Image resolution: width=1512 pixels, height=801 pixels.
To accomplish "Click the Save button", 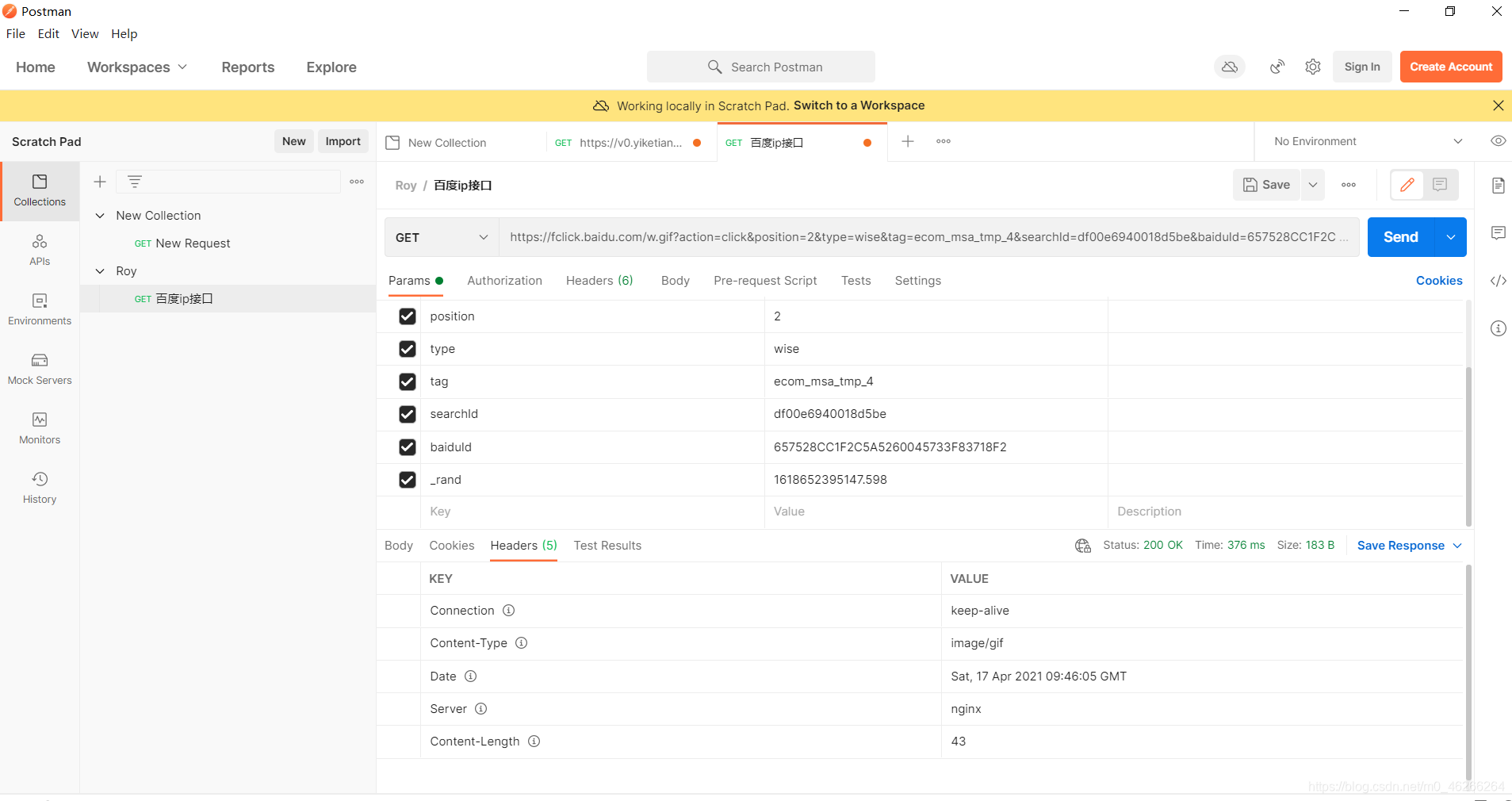I will tap(1266, 185).
